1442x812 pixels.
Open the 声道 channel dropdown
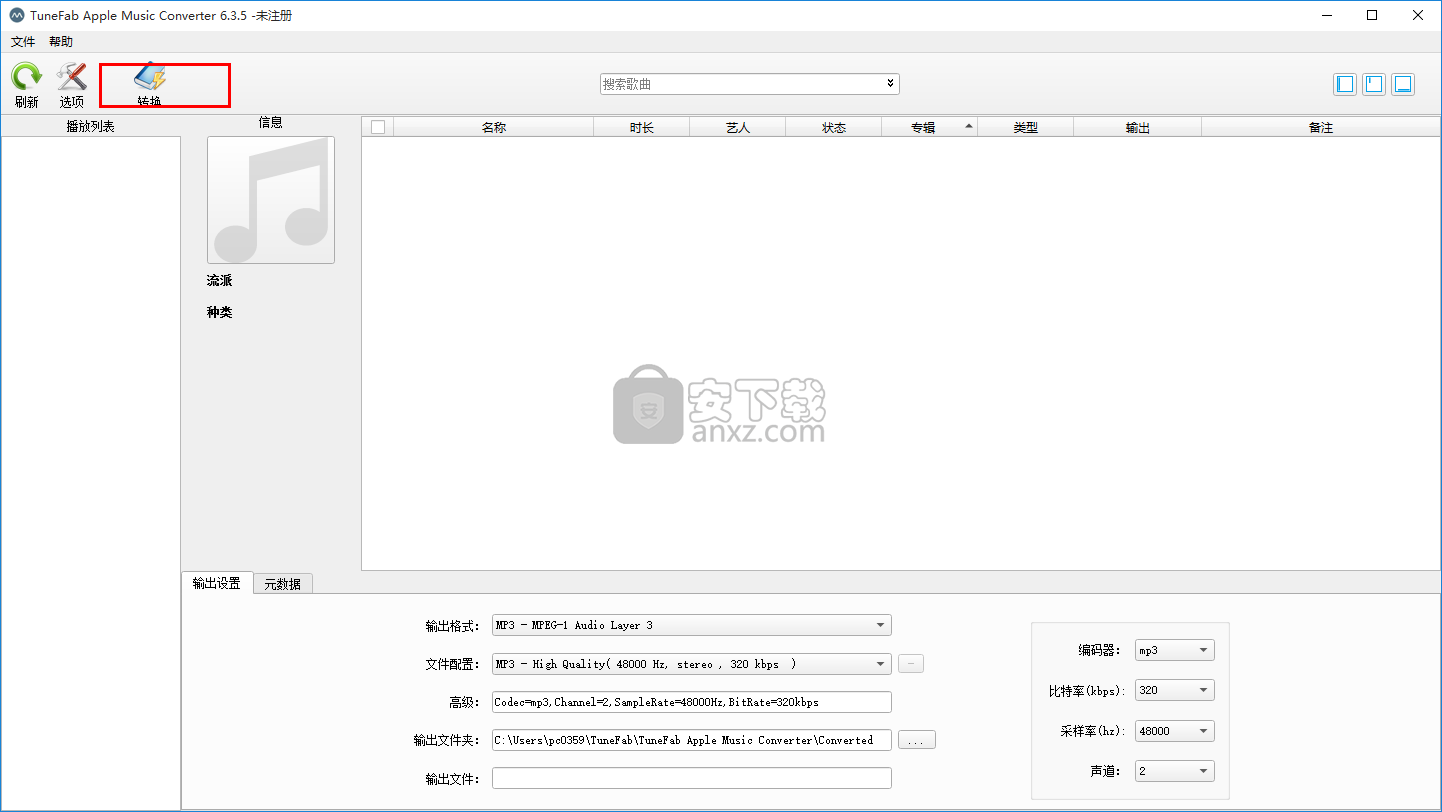1175,771
